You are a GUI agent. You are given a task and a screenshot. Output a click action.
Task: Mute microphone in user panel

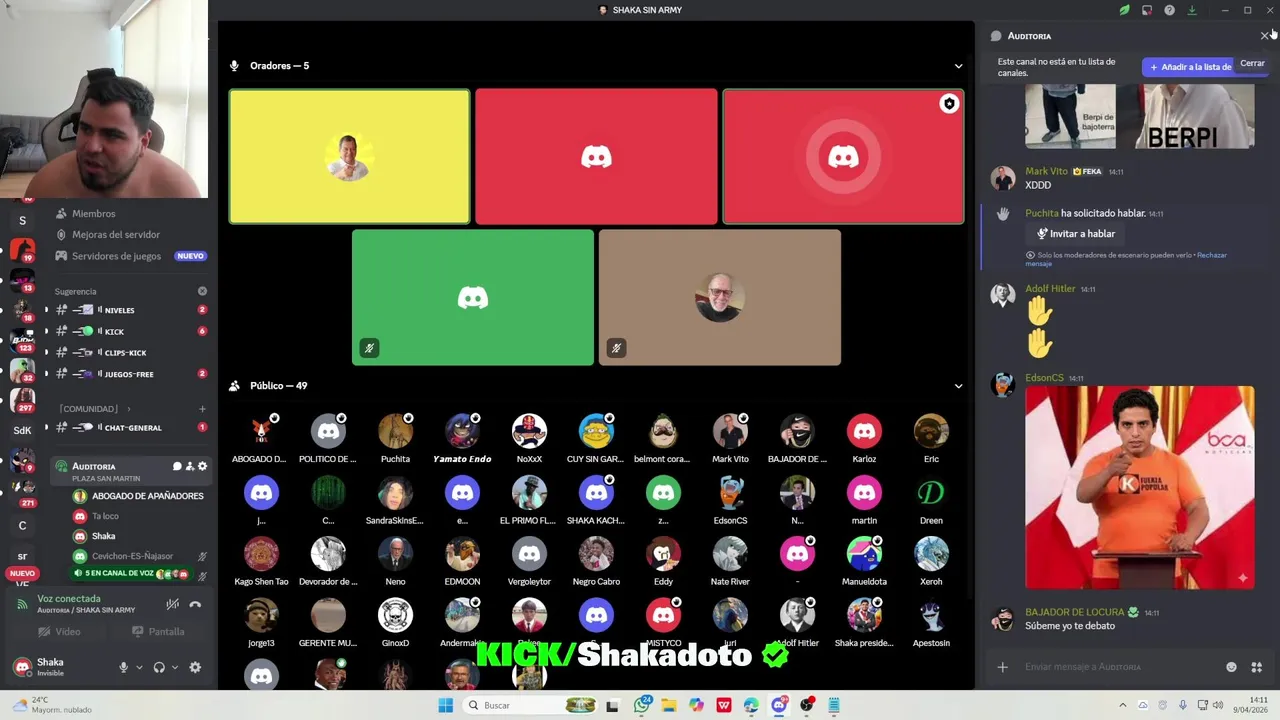124,667
